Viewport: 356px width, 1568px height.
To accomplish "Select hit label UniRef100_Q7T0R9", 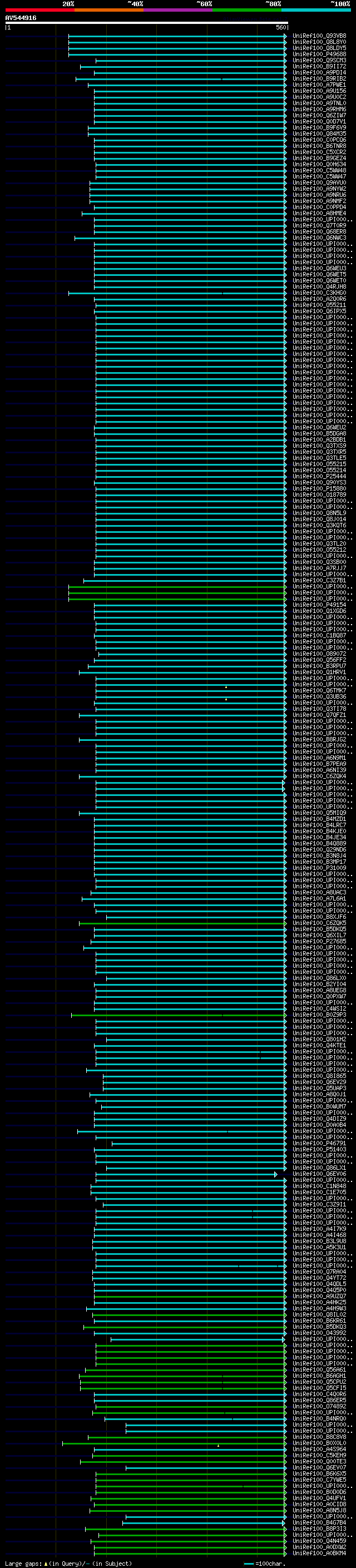I will pos(319,225).
